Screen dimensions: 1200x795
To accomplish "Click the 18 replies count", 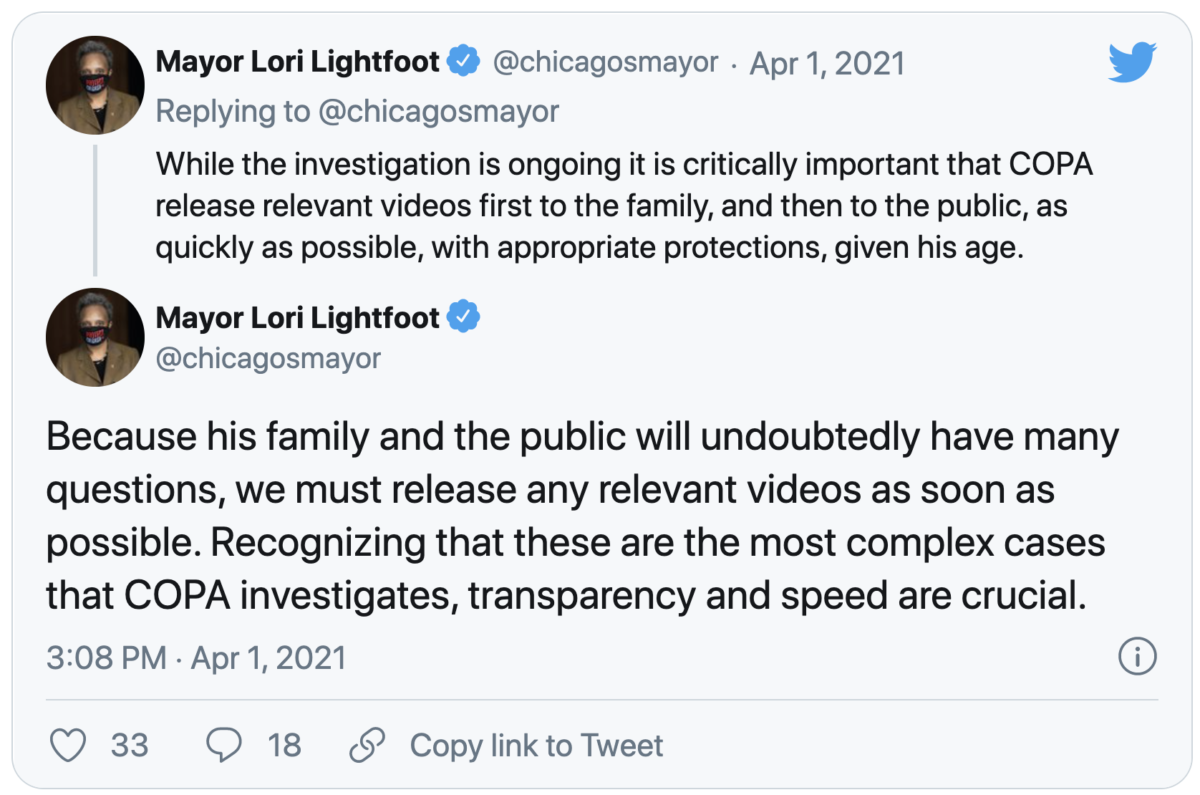I will click(x=284, y=745).
